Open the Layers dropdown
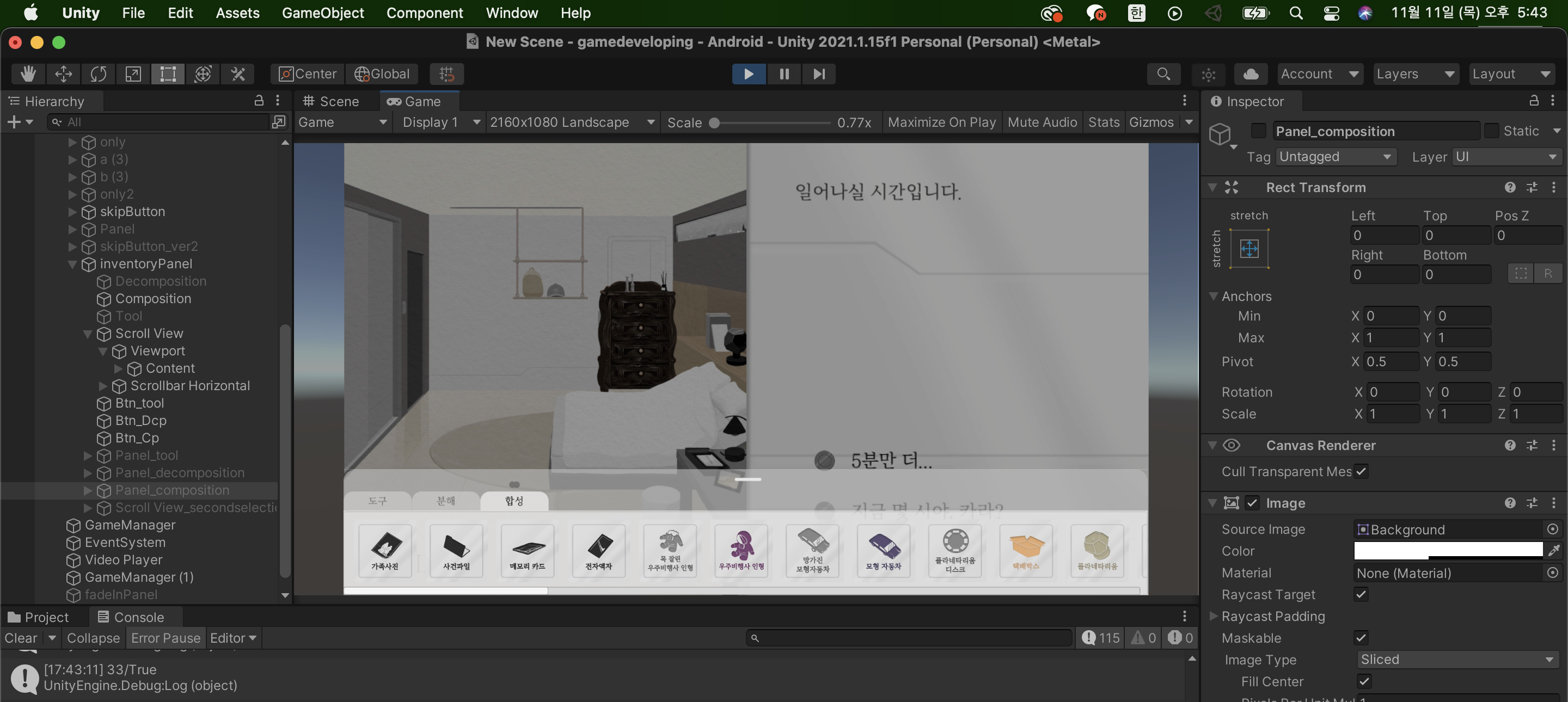The image size is (1568, 702). click(1415, 73)
